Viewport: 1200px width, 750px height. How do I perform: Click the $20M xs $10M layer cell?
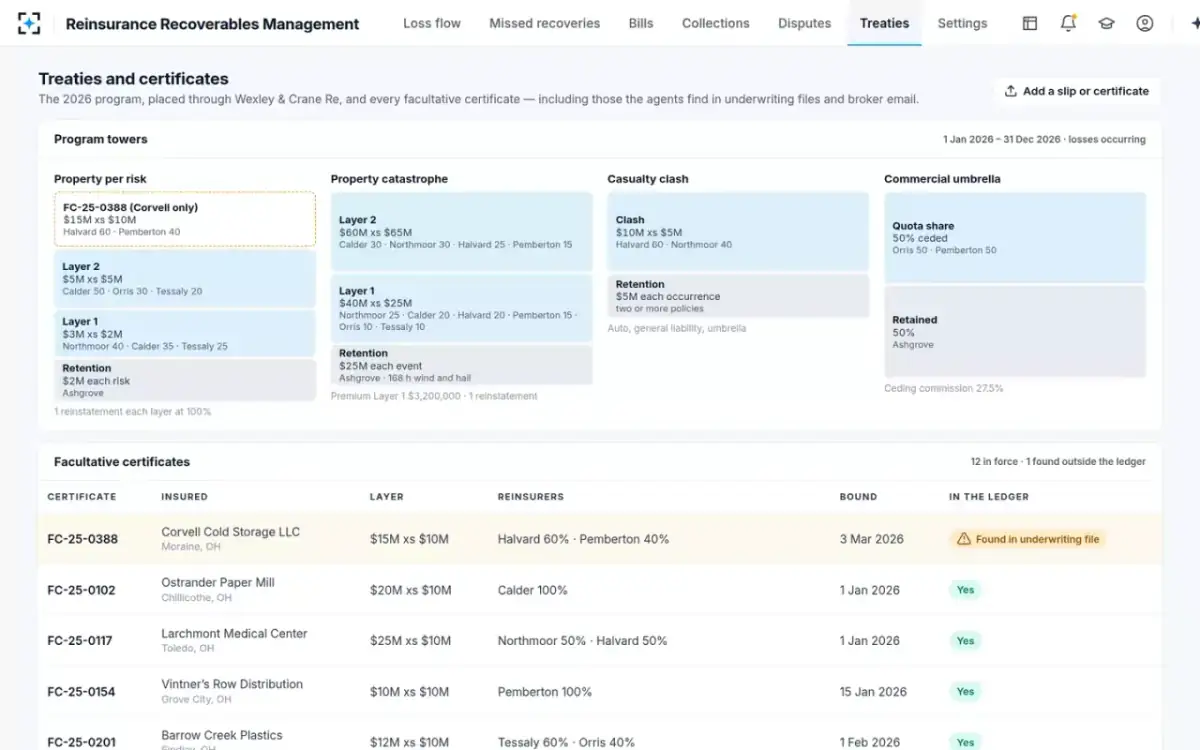pos(410,590)
